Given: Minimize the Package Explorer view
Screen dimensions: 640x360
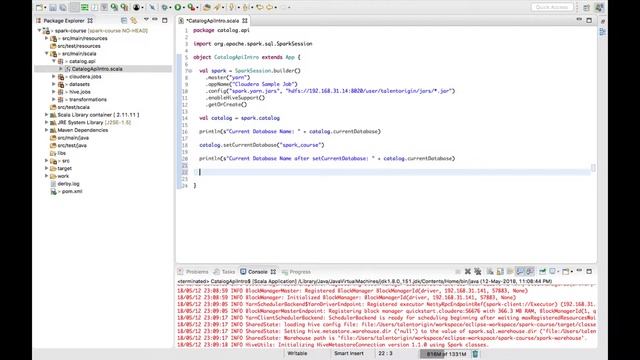Looking at the screenshot, I should click(x=155, y=20).
